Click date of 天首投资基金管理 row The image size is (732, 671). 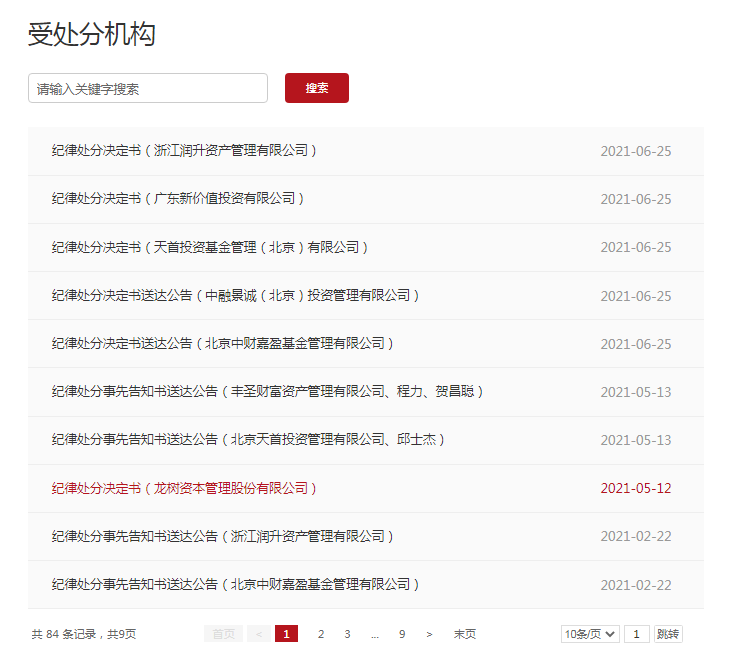(636, 247)
